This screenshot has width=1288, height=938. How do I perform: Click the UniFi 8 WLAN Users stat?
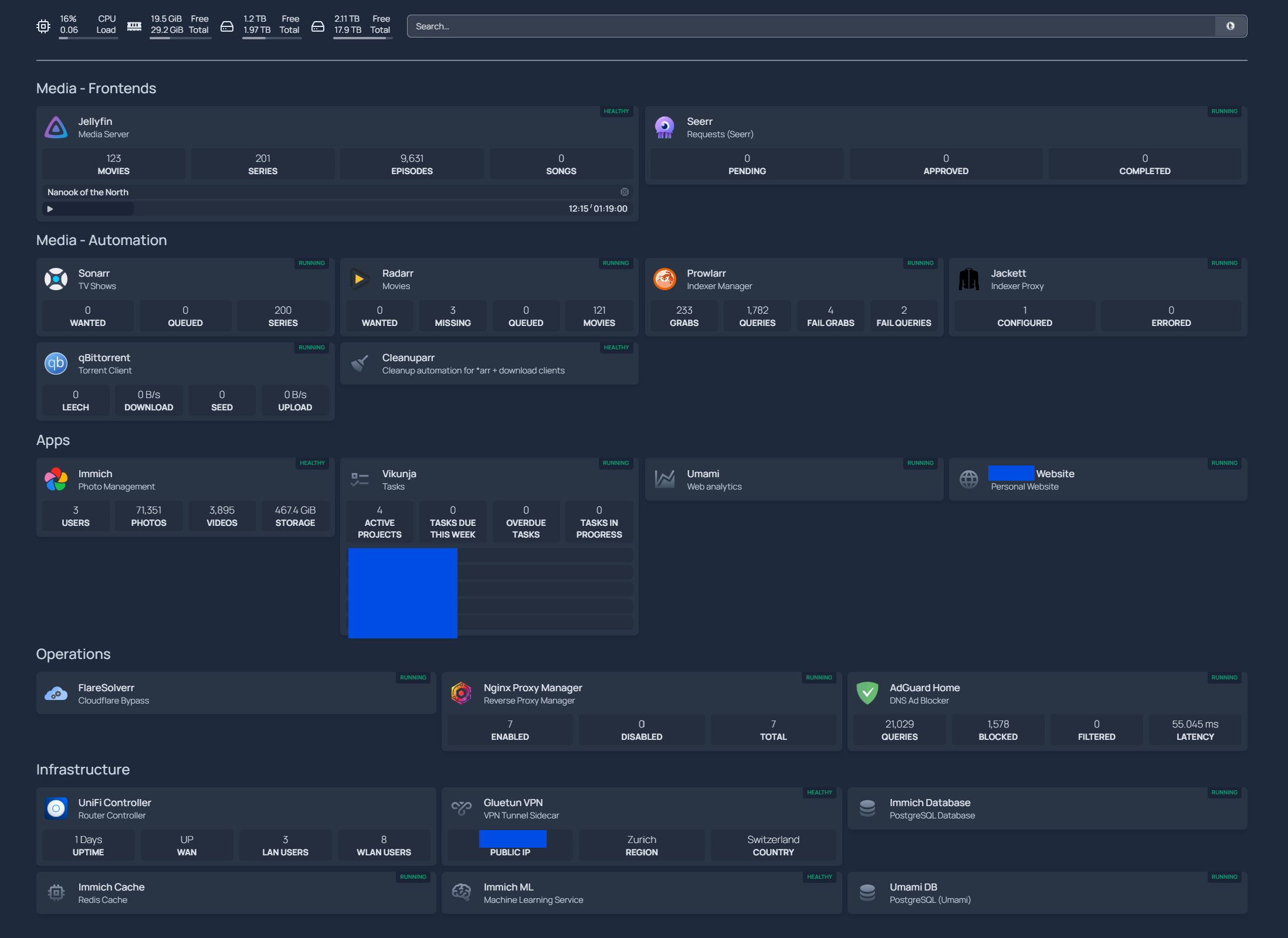click(x=384, y=845)
